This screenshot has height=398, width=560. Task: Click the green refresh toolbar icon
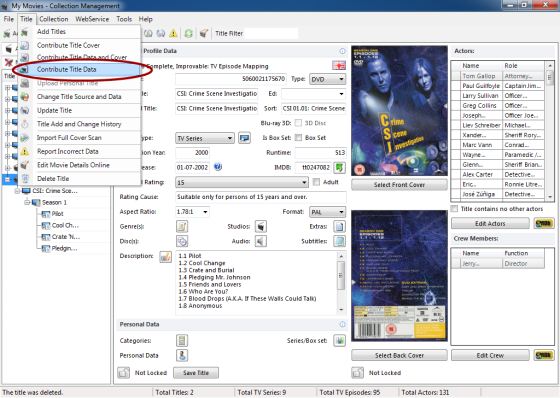189,34
